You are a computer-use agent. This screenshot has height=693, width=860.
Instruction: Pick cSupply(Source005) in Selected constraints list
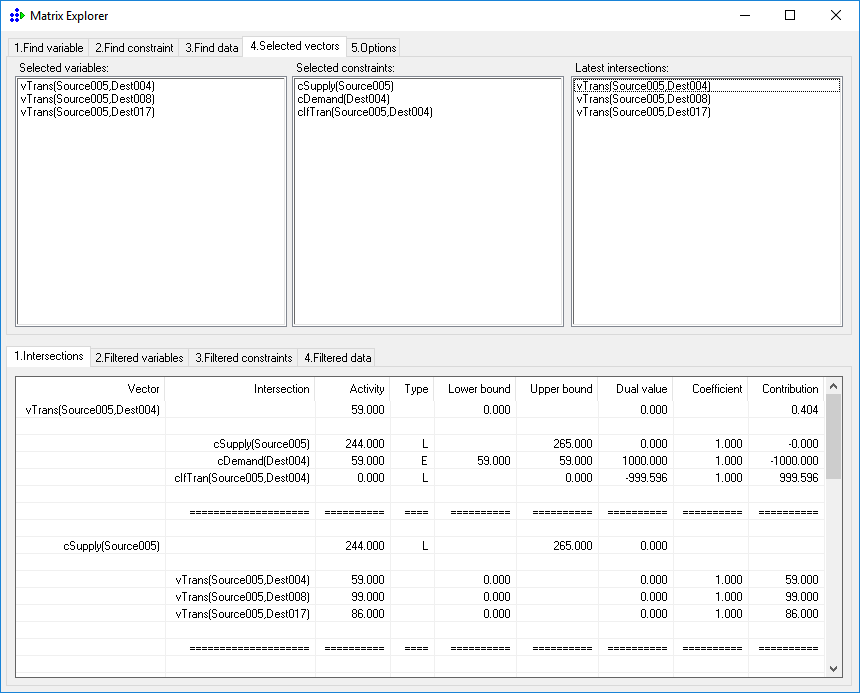(345, 86)
